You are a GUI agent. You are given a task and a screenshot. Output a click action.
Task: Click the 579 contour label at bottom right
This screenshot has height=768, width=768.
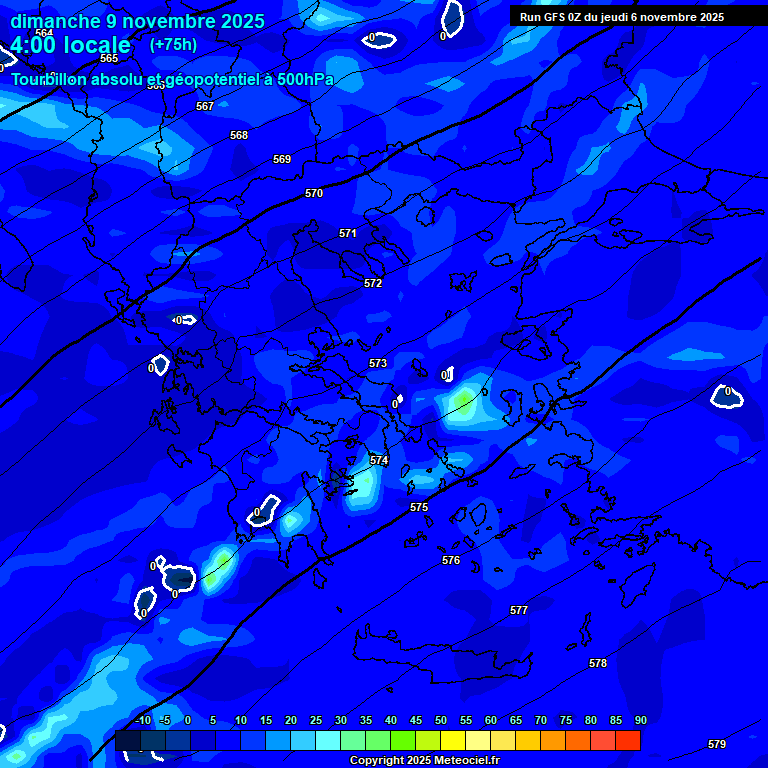click(716, 744)
